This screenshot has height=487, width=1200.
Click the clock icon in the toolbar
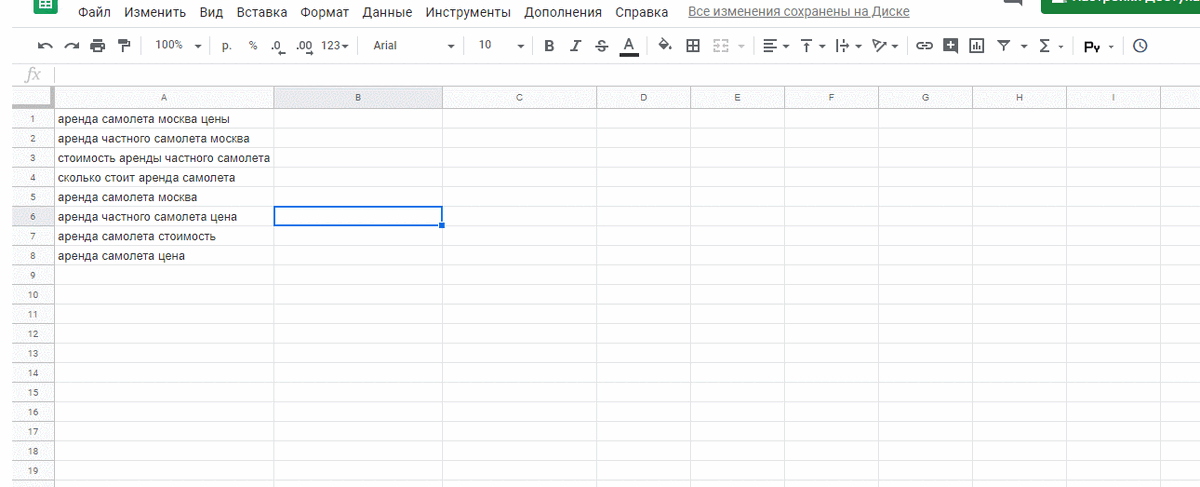pyautogui.click(x=1140, y=46)
